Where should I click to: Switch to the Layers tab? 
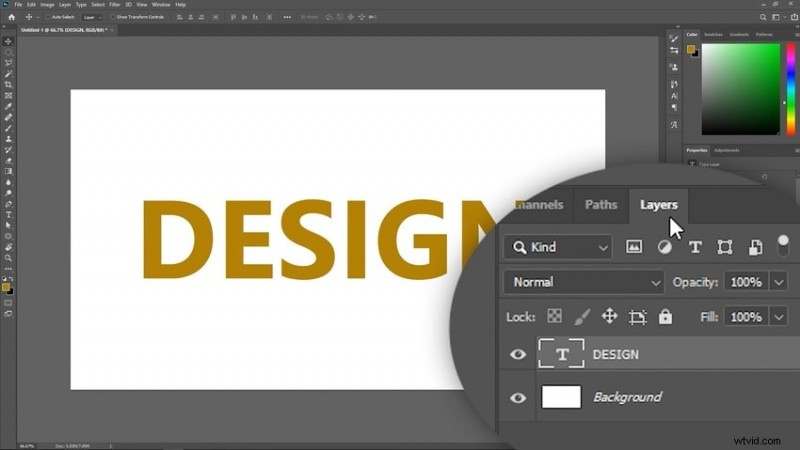pos(659,205)
